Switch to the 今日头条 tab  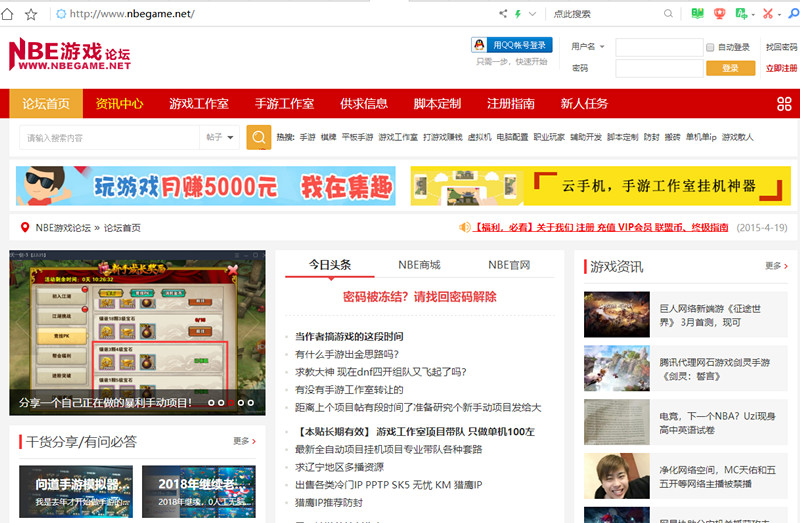pyautogui.click(x=330, y=265)
